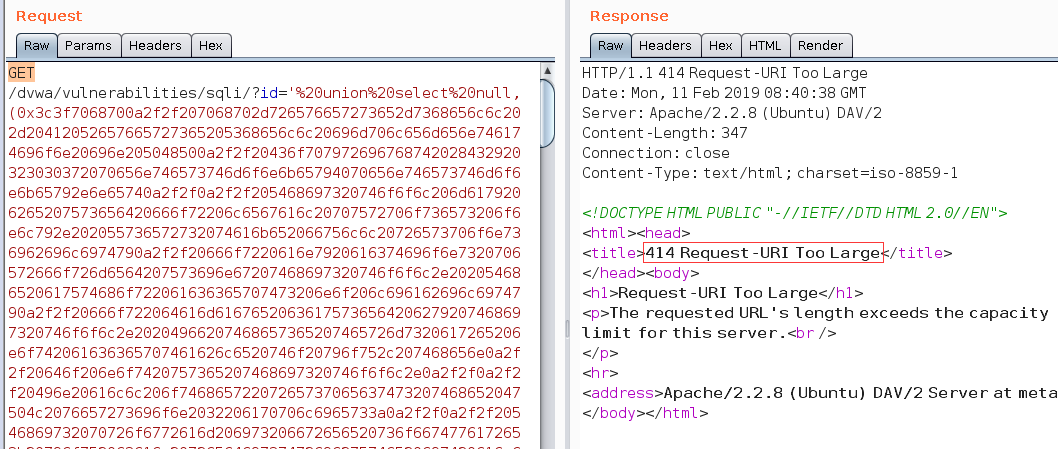The width and height of the screenshot is (1058, 449).
Task: Click the request path /dvwa/vulnerabilities/sqli/
Action: 128,93
